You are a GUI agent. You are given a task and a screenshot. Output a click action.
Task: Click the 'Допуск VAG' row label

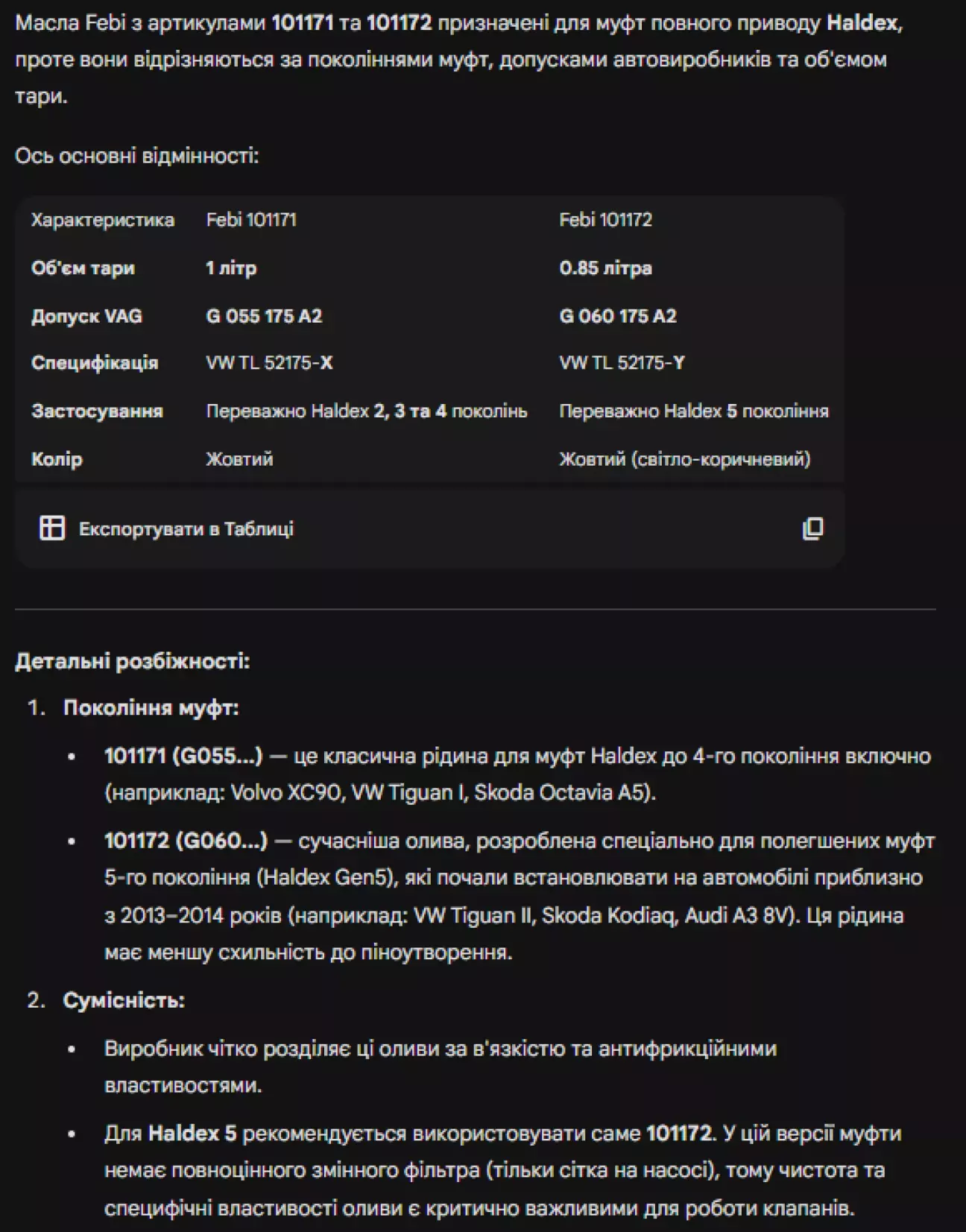(86, 316)
